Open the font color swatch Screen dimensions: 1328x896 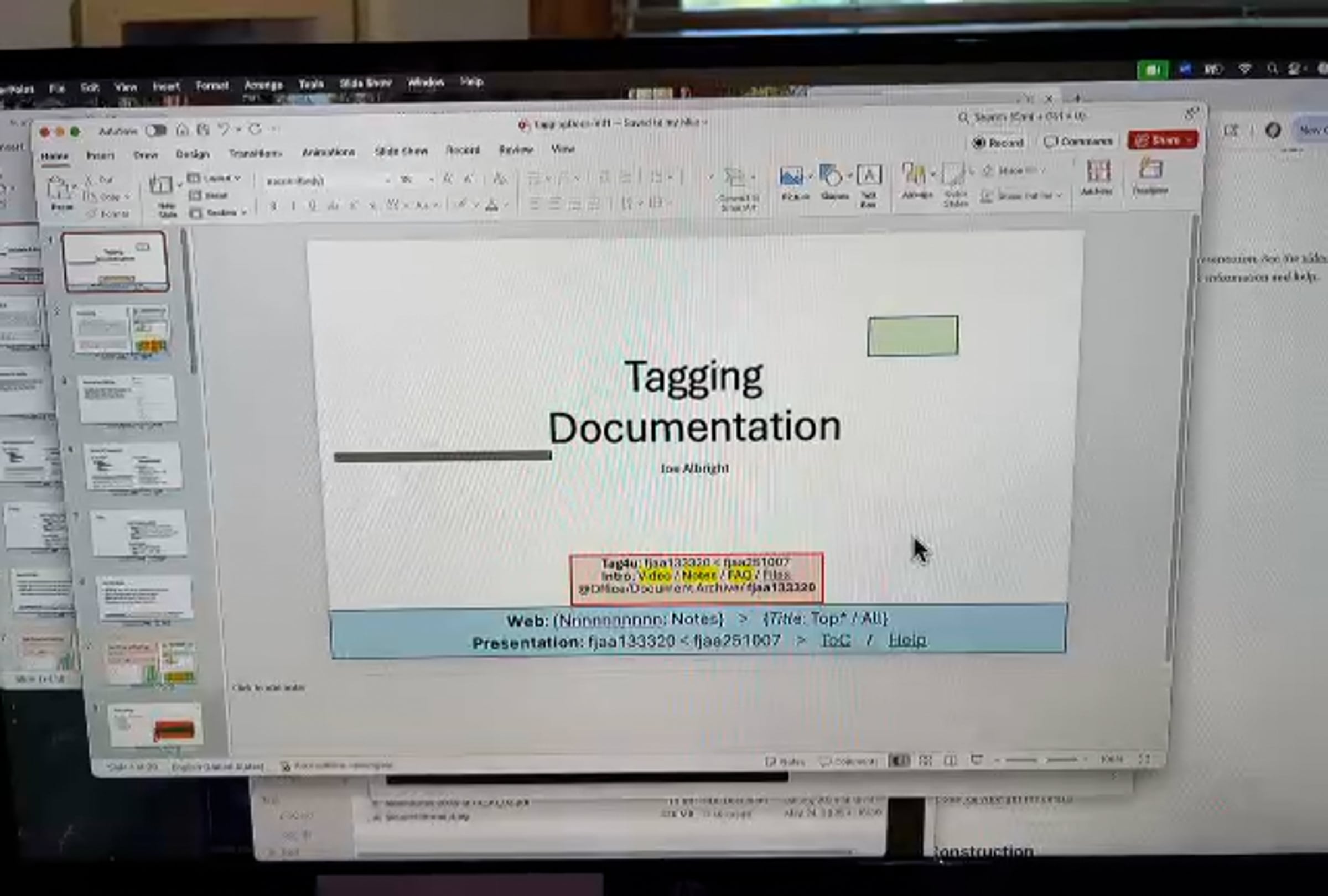(491, 205)
